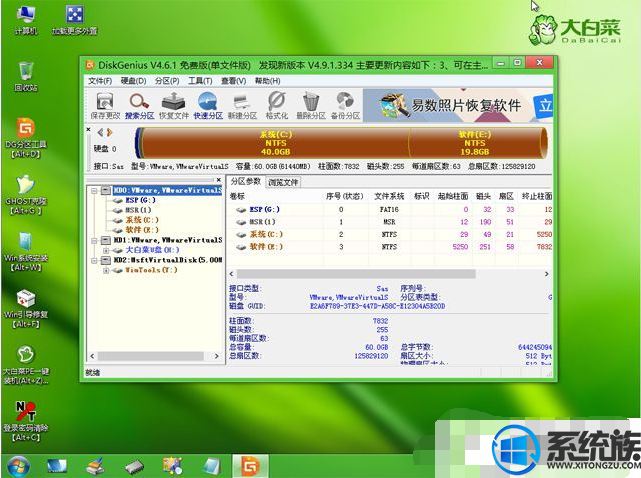This screenshot has height=478, width=641.
Task: Select 软件(E:) row in partition table
Action: point(390,247)
